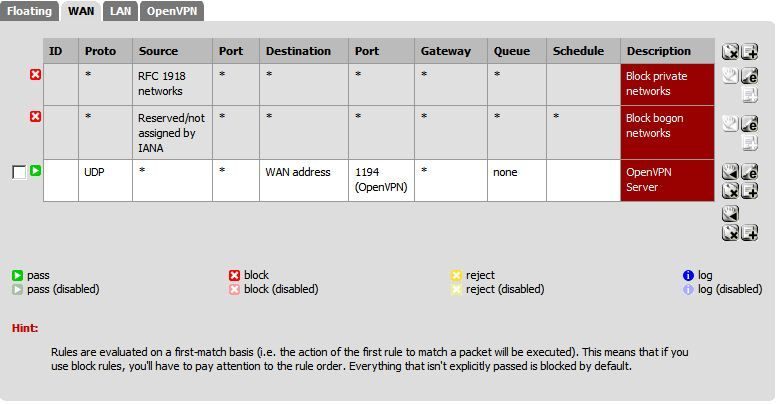
Task: Move selected rules before OpenVPN Server rule
Action: click(730, 172)
